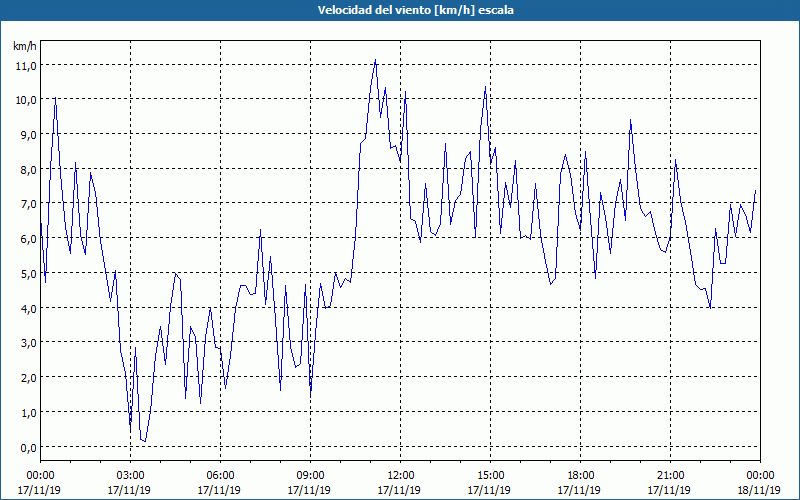Click the '00:00' label above 18/11/19
800x500 pixels.
(760, 476)
